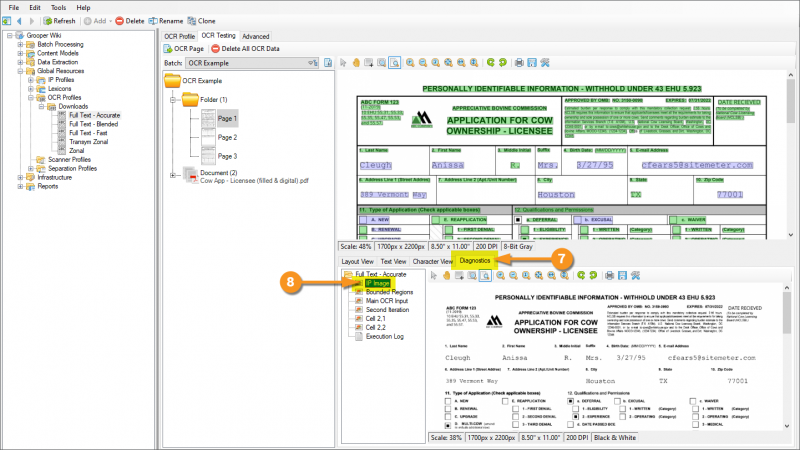Select the hand pan tool in upper viewer
The width and height of the screenshot is (800, 450).
point(357,62)
